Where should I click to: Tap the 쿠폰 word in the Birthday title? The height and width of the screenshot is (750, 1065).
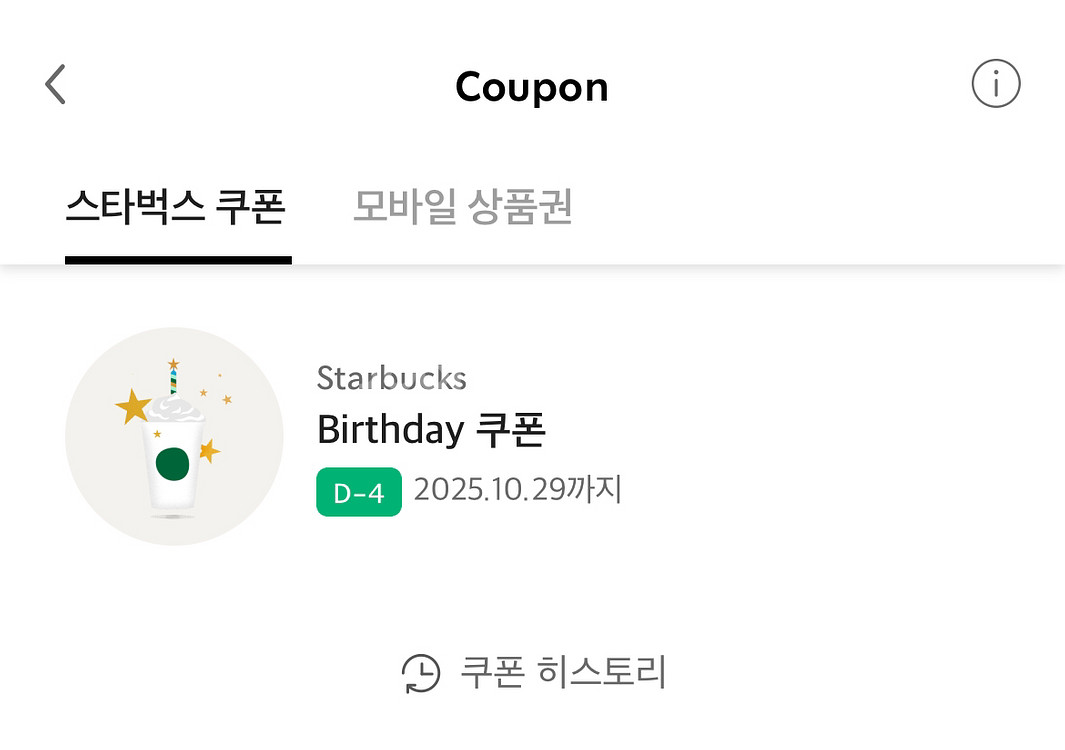509,430
